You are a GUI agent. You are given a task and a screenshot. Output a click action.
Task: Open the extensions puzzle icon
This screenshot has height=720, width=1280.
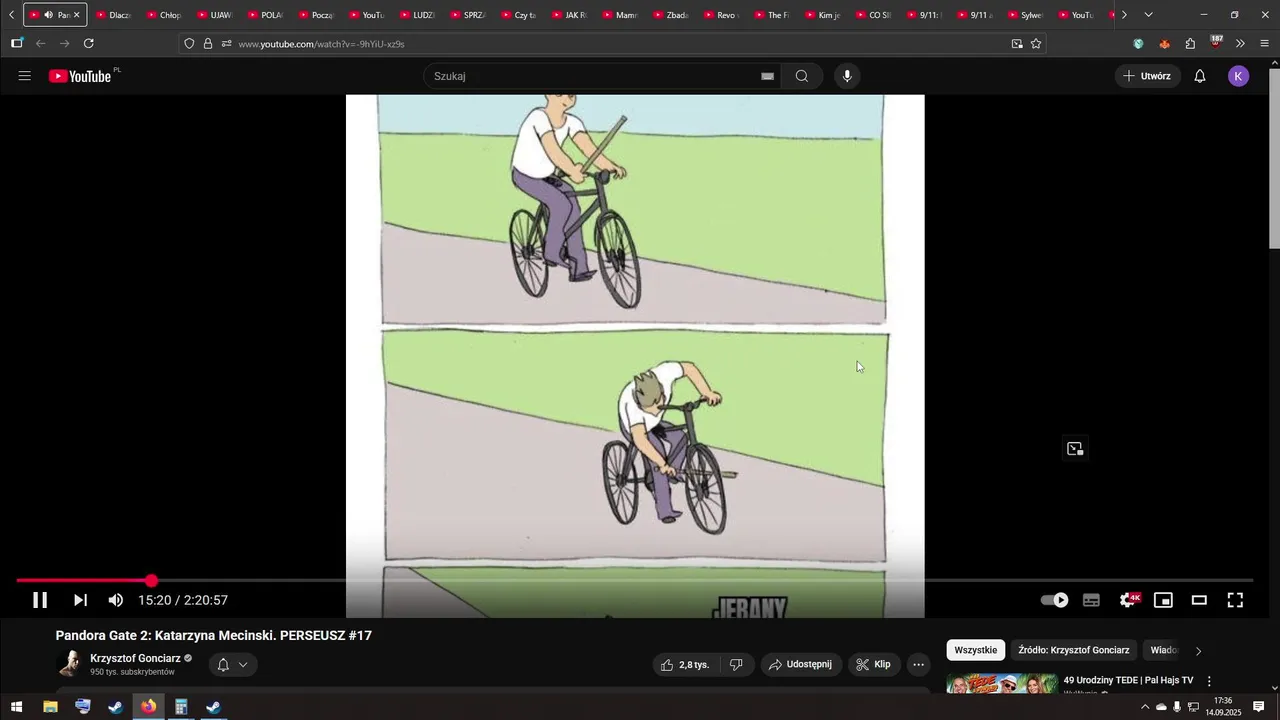click(x=1190, y=43)
